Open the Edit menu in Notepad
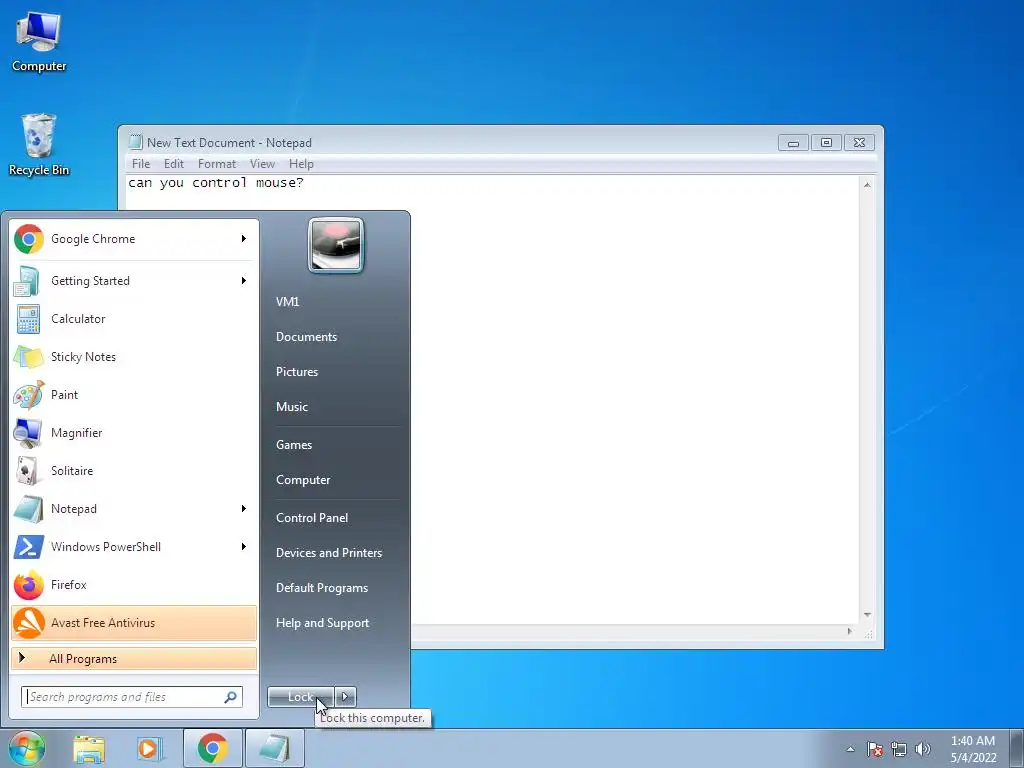This screenshot has height=768, width=1024. (x=174, y=164)
